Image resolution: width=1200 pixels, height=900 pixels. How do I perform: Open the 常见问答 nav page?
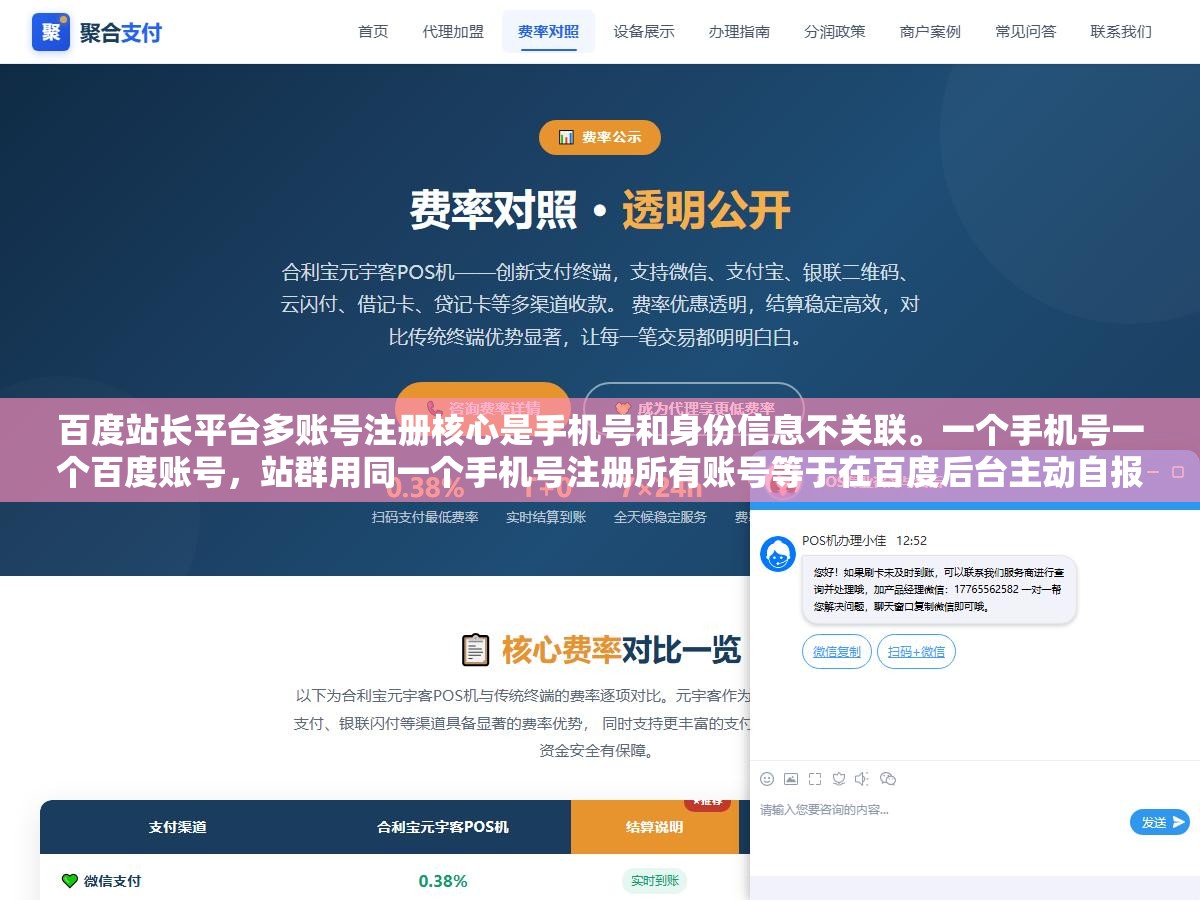[1026, 31]
